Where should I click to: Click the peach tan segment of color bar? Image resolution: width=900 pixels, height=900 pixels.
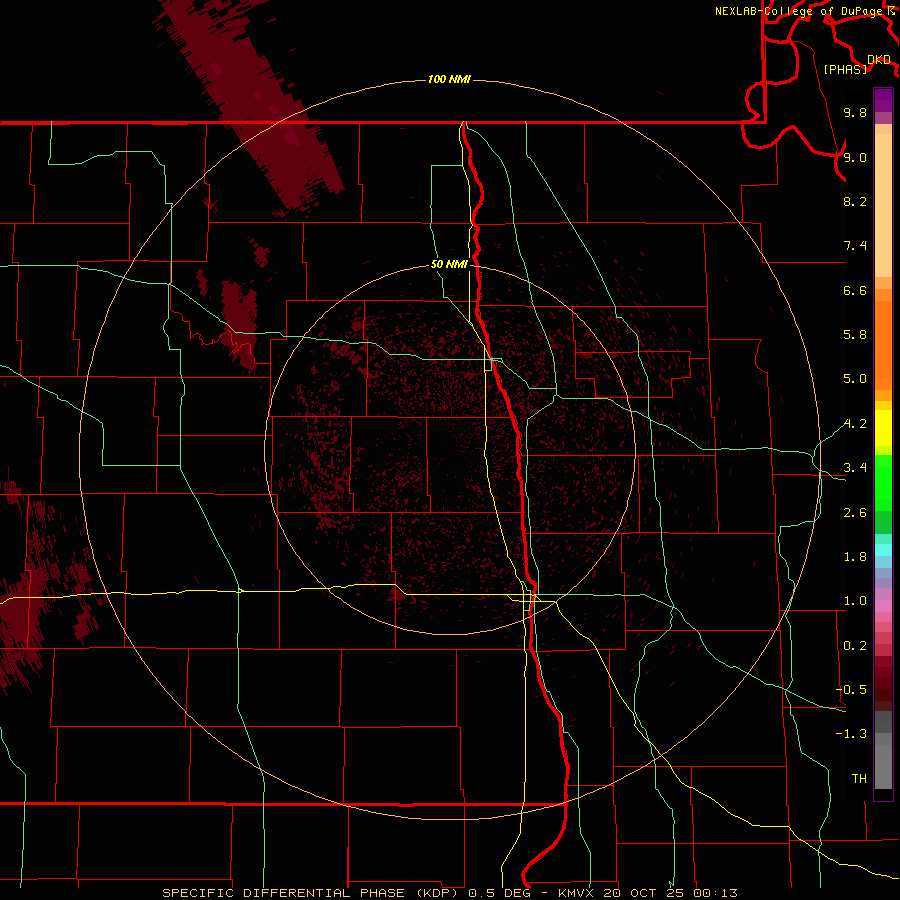(x=883, y=205)
